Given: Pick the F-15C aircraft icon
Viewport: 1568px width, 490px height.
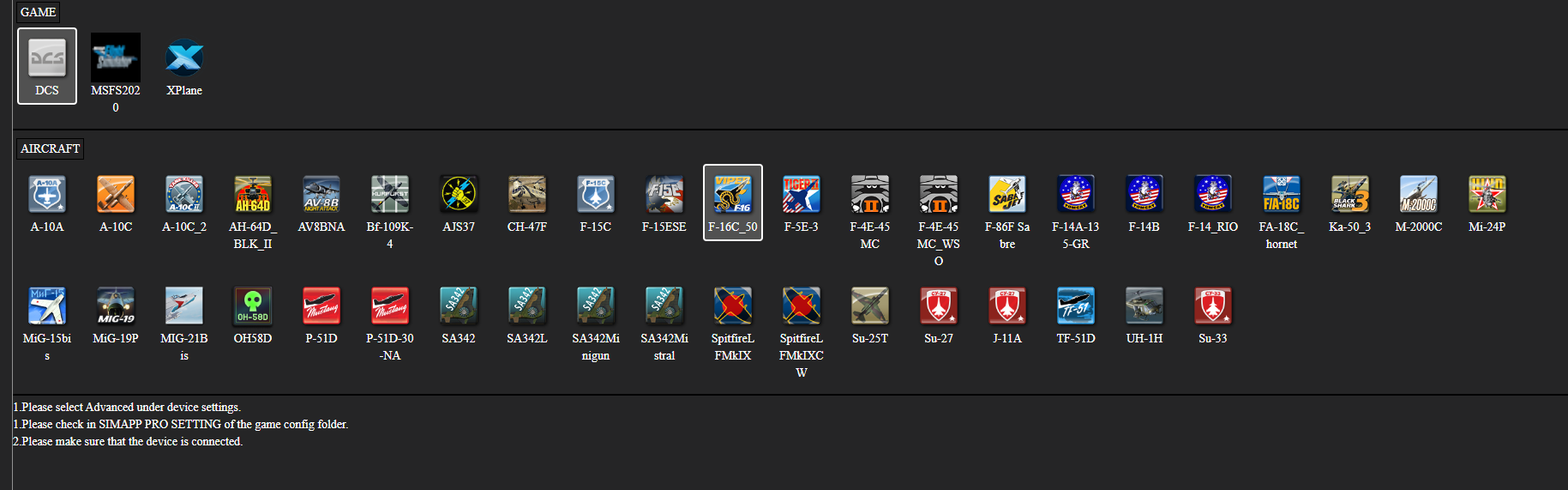Looking at the screenshot, I should [x=596, y=194].
